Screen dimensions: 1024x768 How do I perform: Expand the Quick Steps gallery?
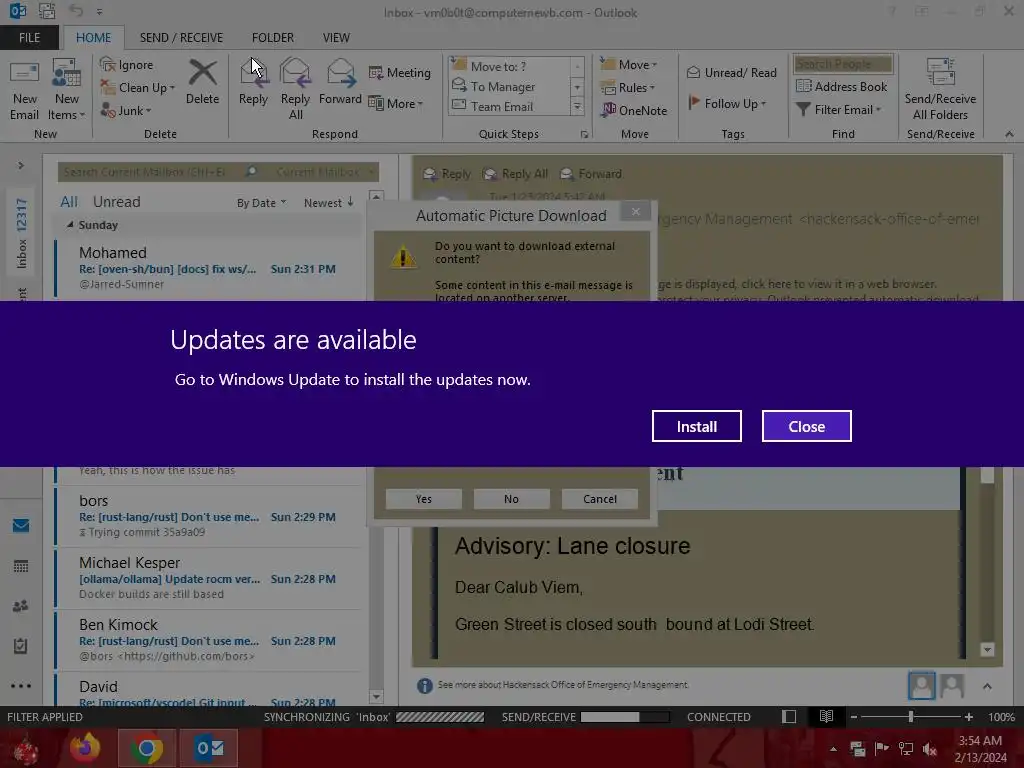577,107
